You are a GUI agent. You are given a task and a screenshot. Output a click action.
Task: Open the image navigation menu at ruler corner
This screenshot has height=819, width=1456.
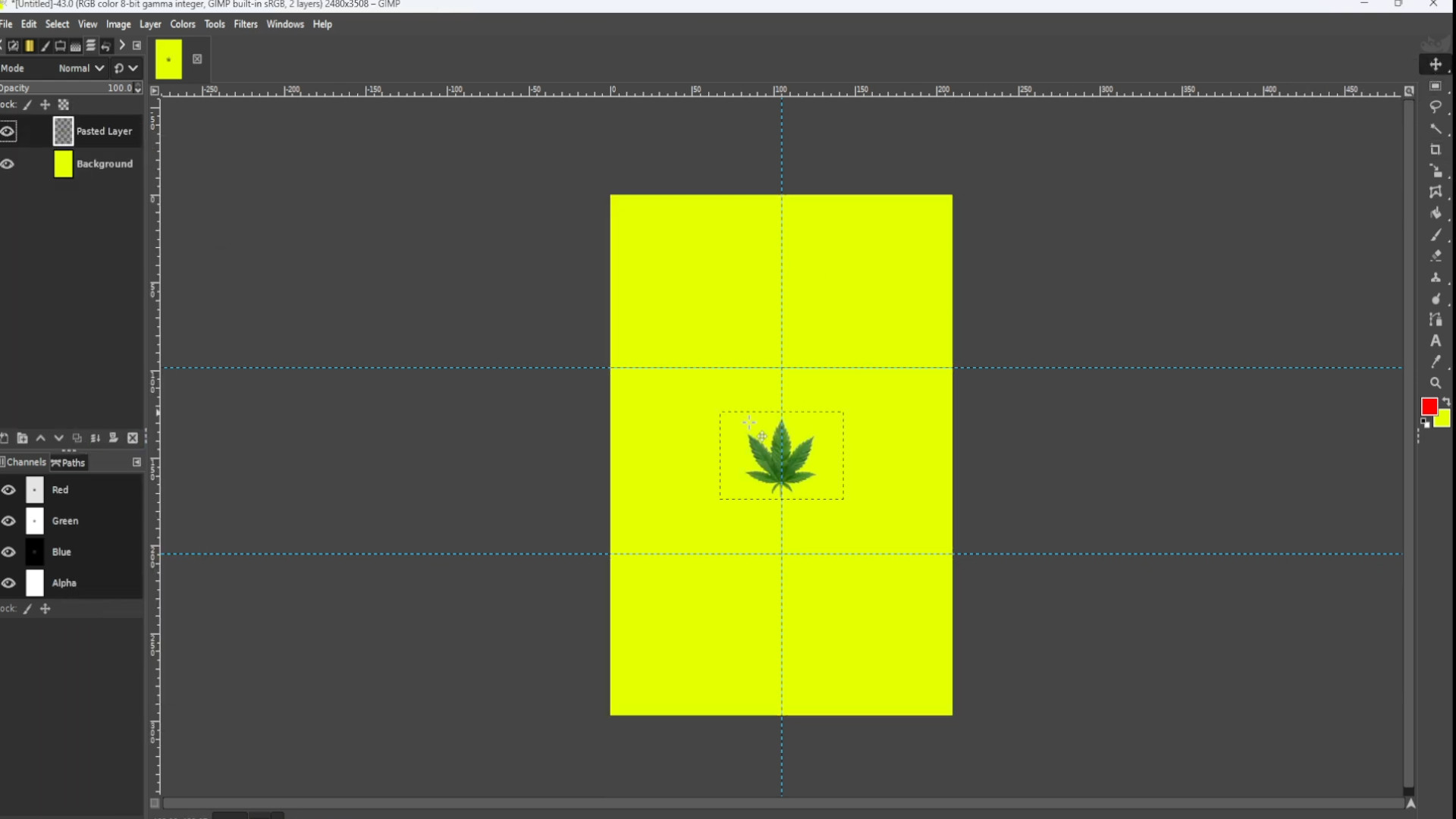[155, 91]
